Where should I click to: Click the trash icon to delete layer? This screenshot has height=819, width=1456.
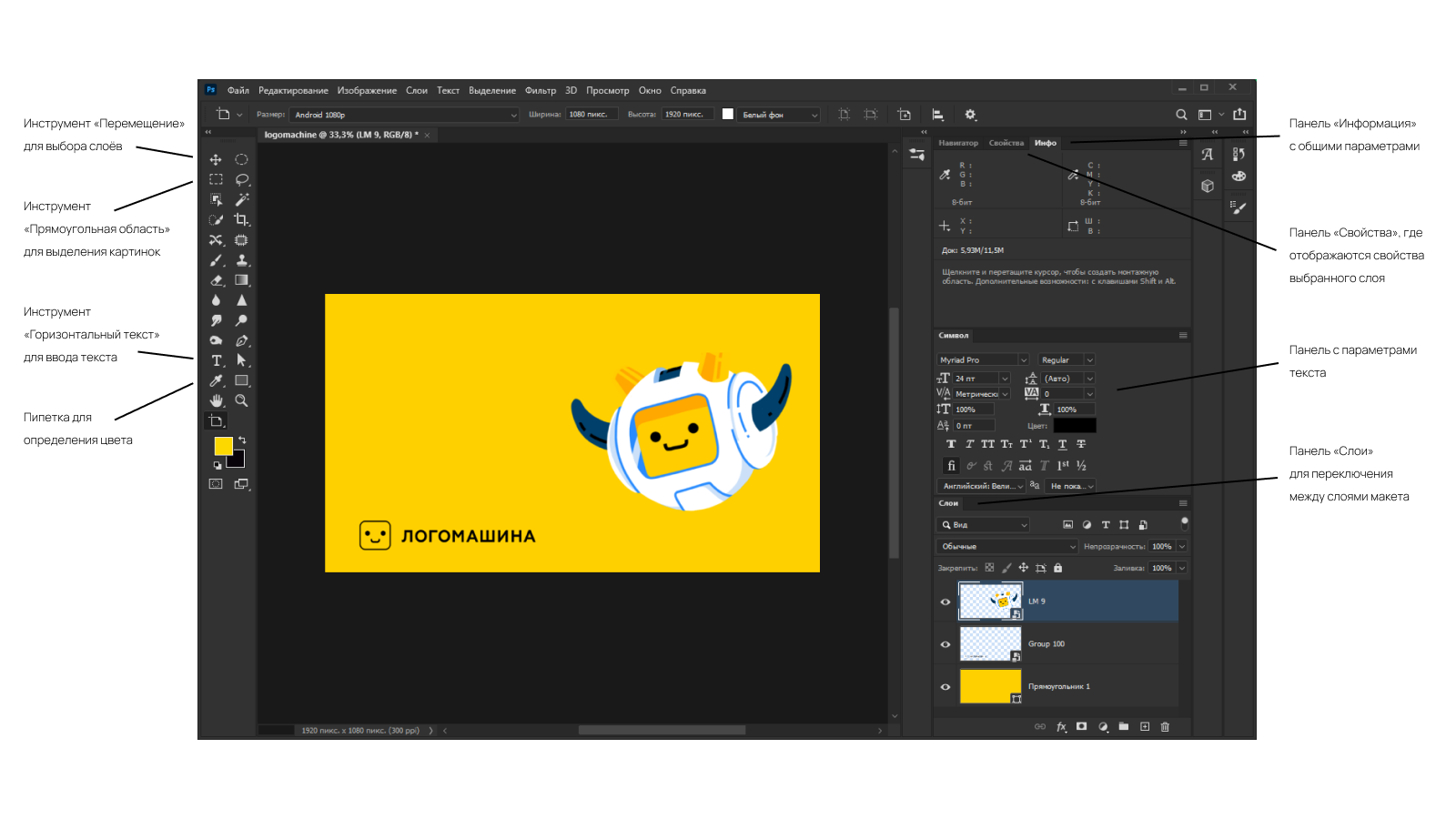(x=1165, y=727)
